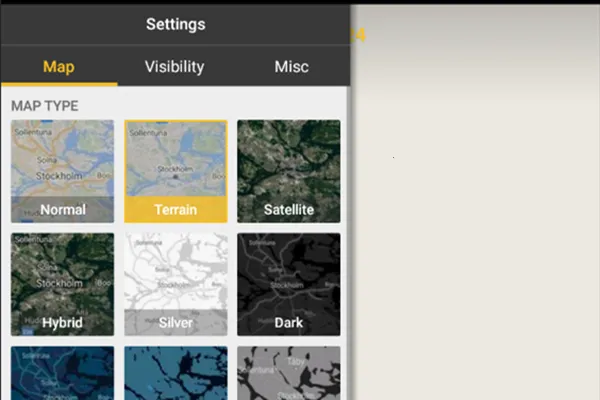Choose the Dark map theme
Screen dimensions: 600x400
(288, 284)
